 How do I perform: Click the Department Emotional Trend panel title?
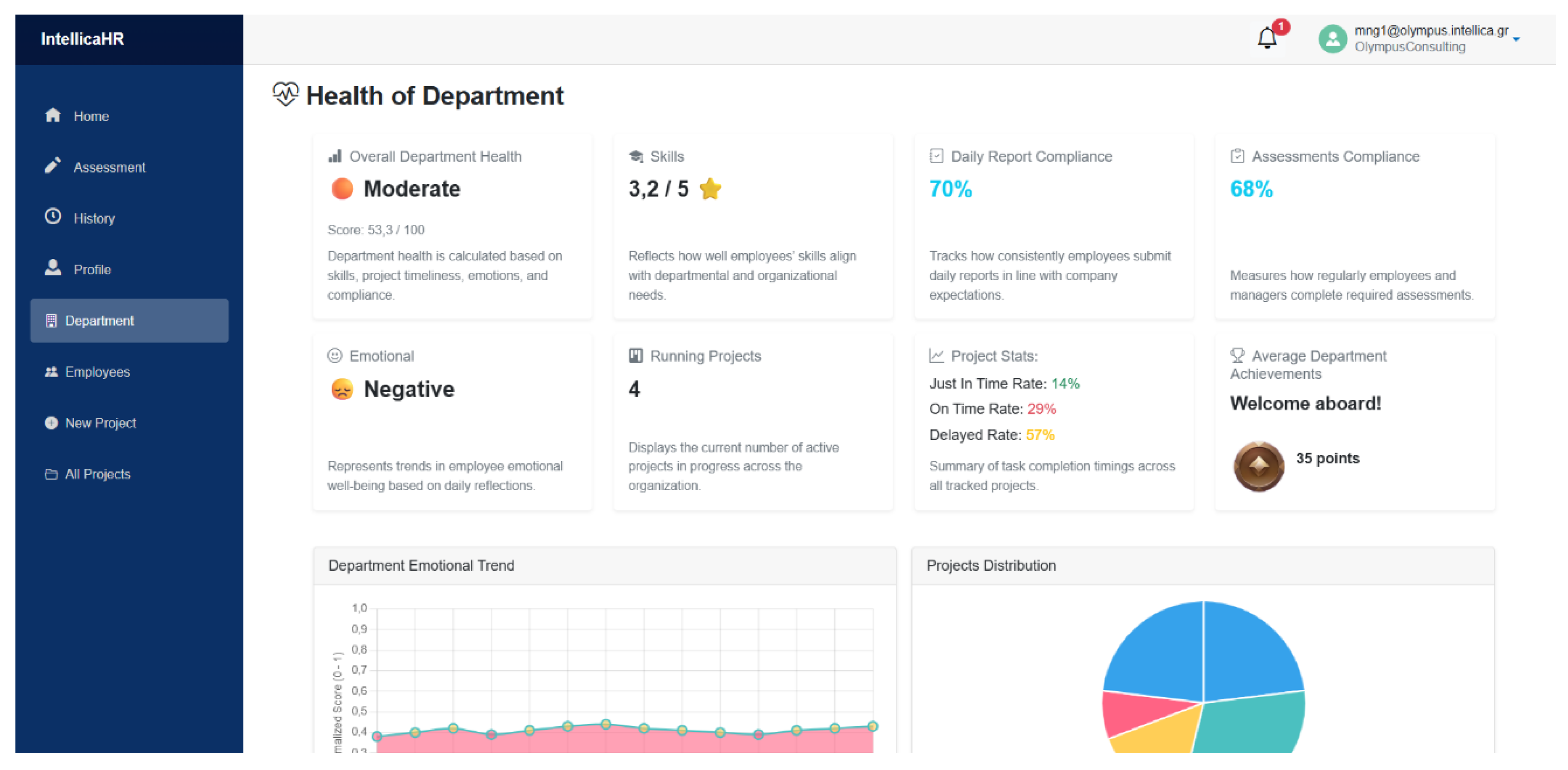(x=421, y=566)
